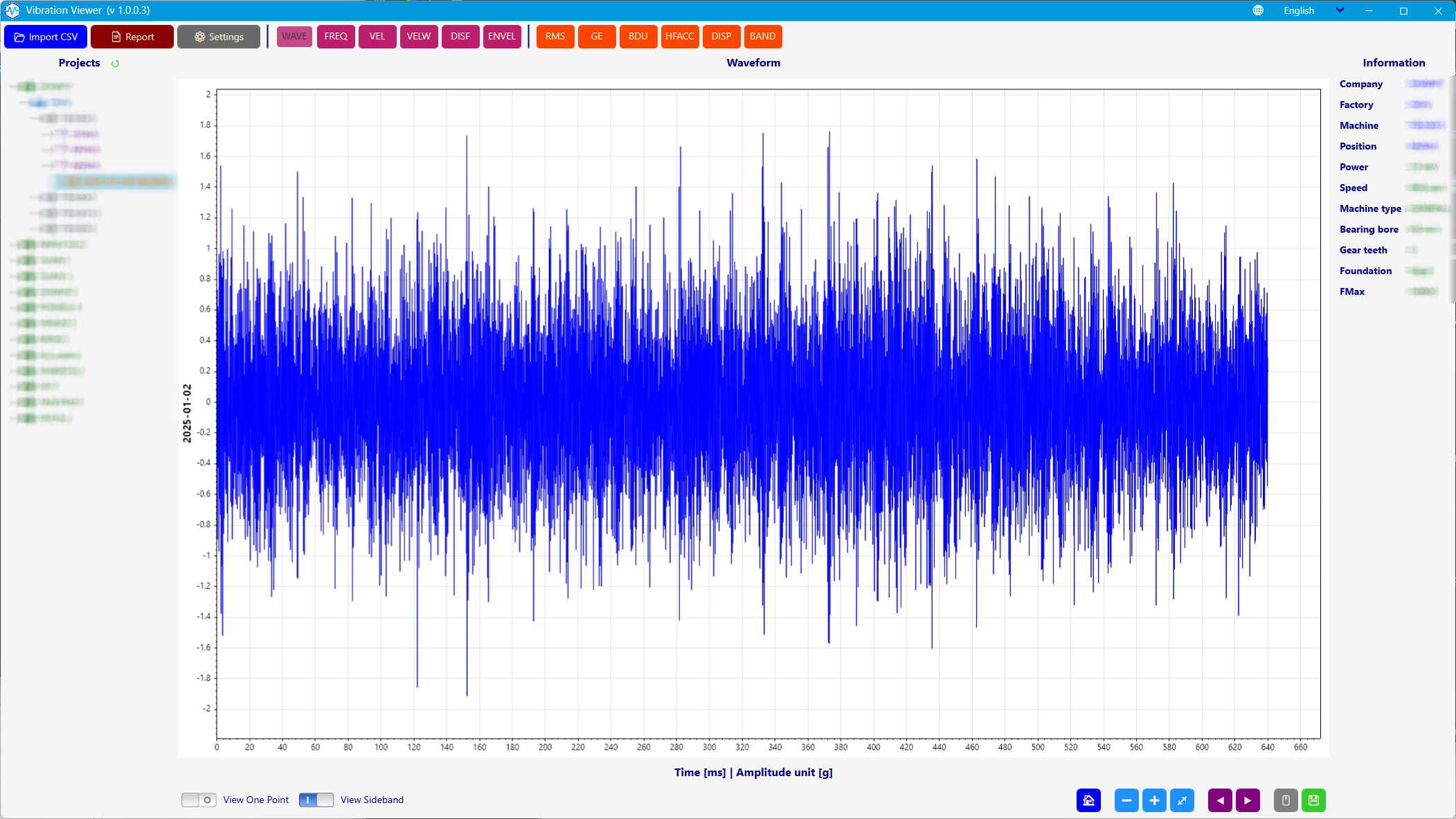Pan left with the purple arrow
This screenshot has width=1456, height=819.
point(1220,800)
